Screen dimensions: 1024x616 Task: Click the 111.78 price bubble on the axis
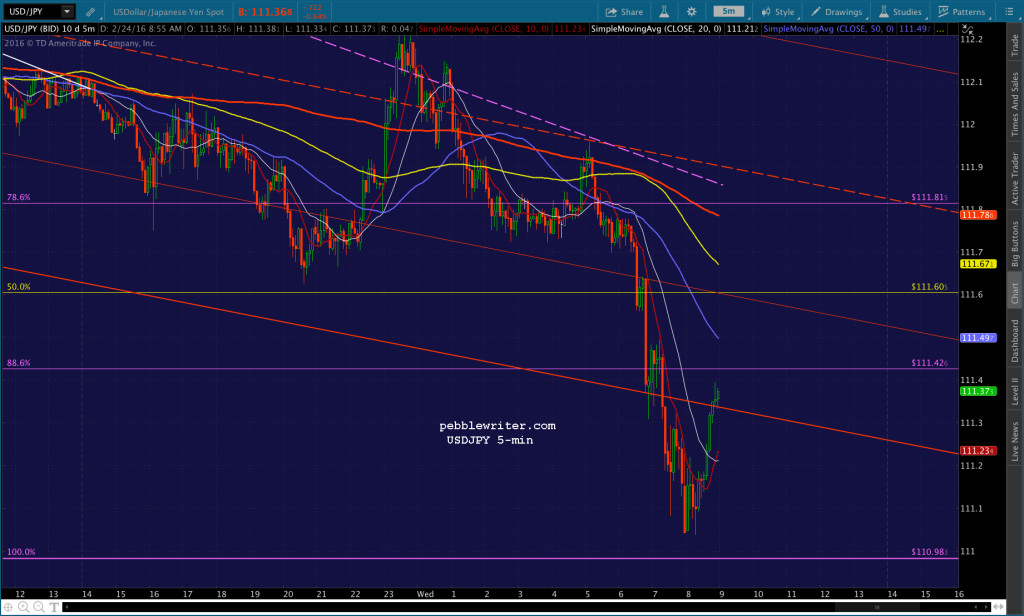click(x=978, y=215)
